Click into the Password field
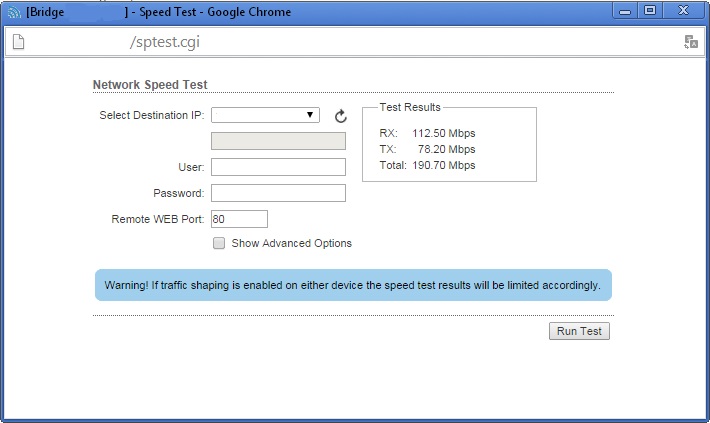 278,193
